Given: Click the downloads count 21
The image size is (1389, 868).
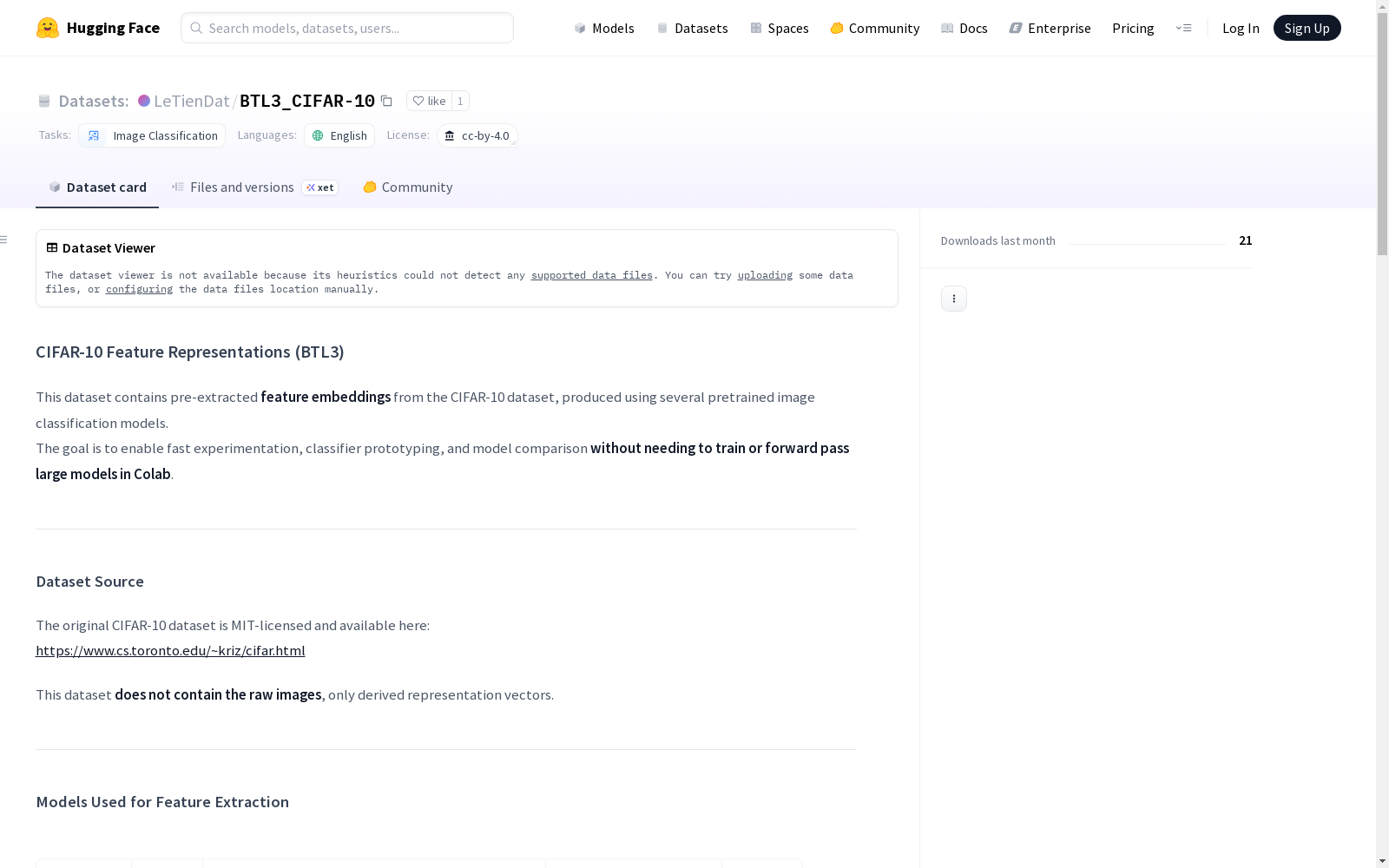Looking at the screenshot, I should (1246, 240).
